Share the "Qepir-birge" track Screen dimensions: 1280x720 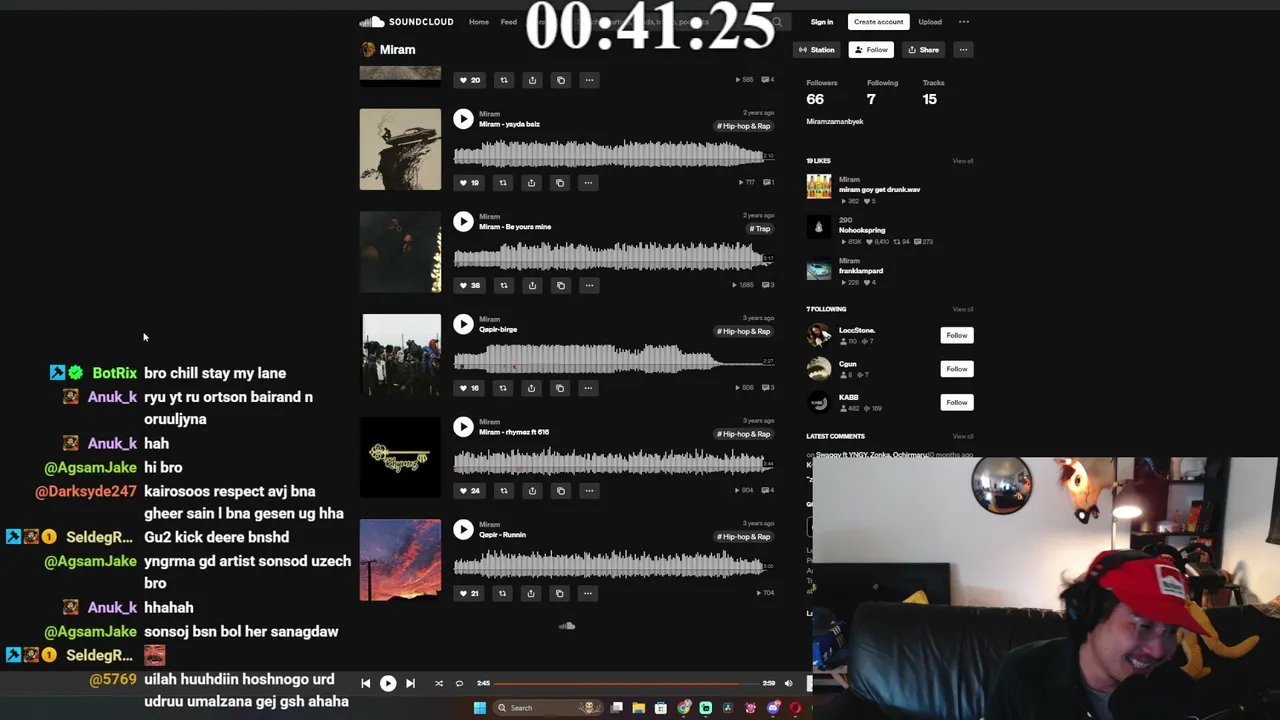[x=531, y=388]
